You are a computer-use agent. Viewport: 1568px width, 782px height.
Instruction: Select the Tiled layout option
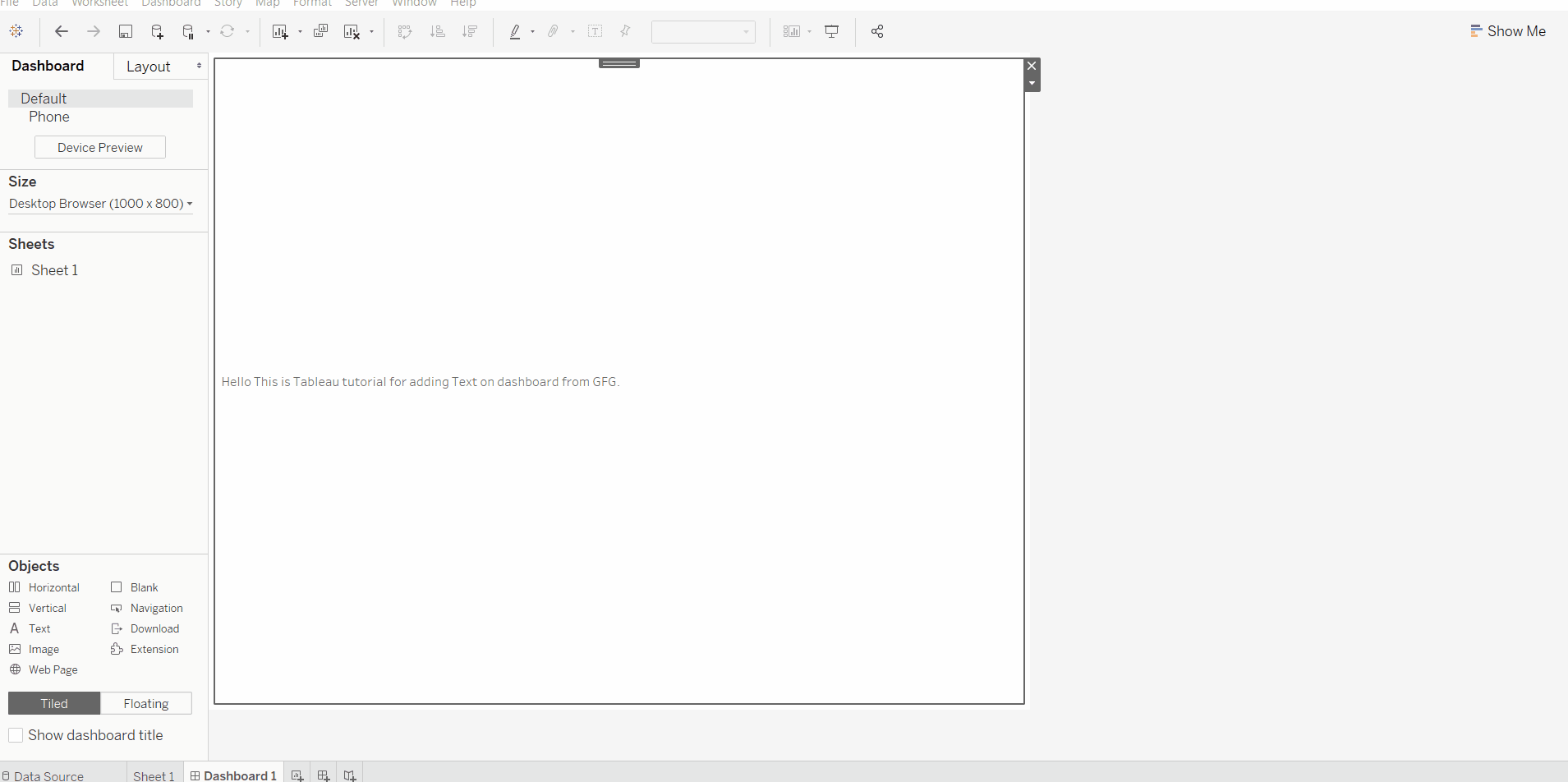coord(54,703)
